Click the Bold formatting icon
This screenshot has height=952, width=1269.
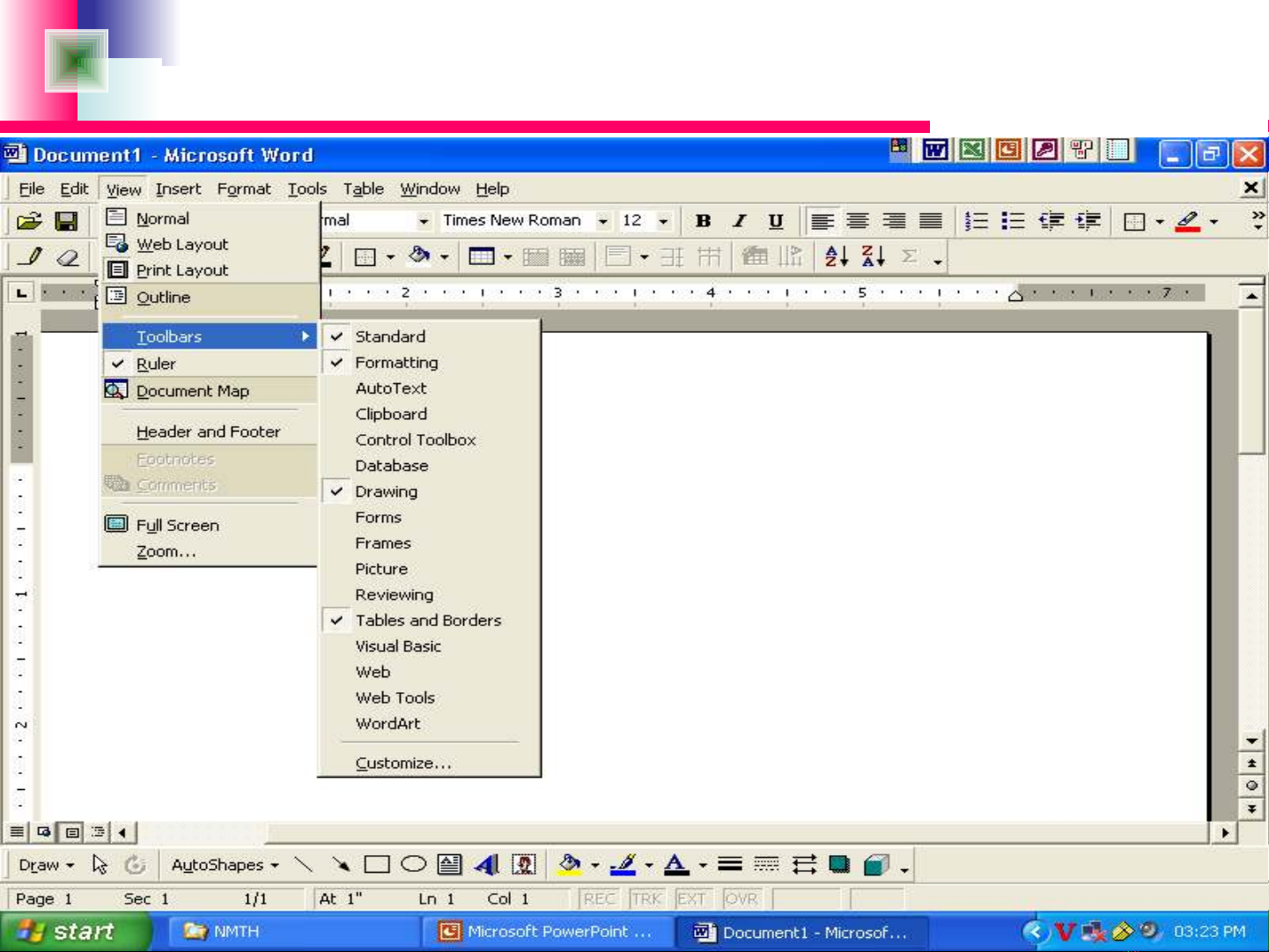point(703,221)
